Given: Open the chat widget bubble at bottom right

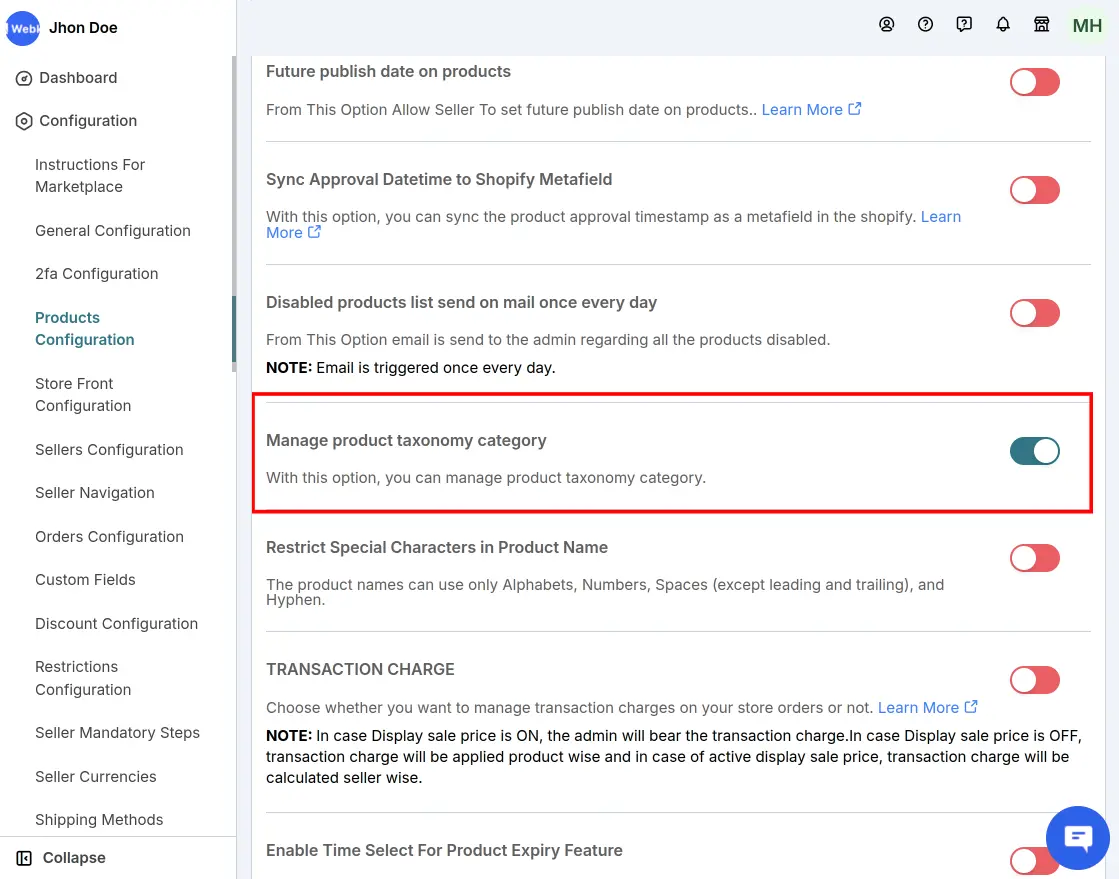Looking at the screenshot, I should pos(1078,837).
